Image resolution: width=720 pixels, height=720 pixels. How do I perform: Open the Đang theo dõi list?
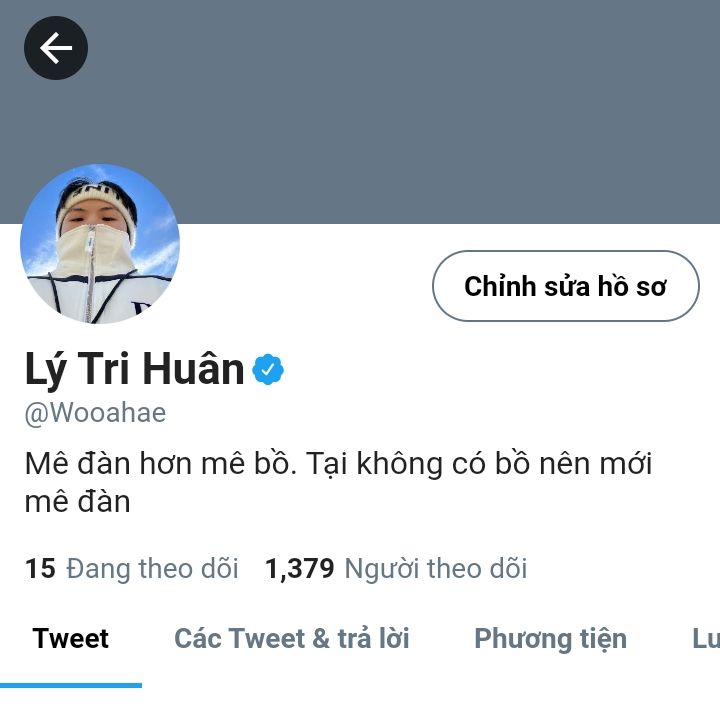pyautogui.click(x=152, y=568)
